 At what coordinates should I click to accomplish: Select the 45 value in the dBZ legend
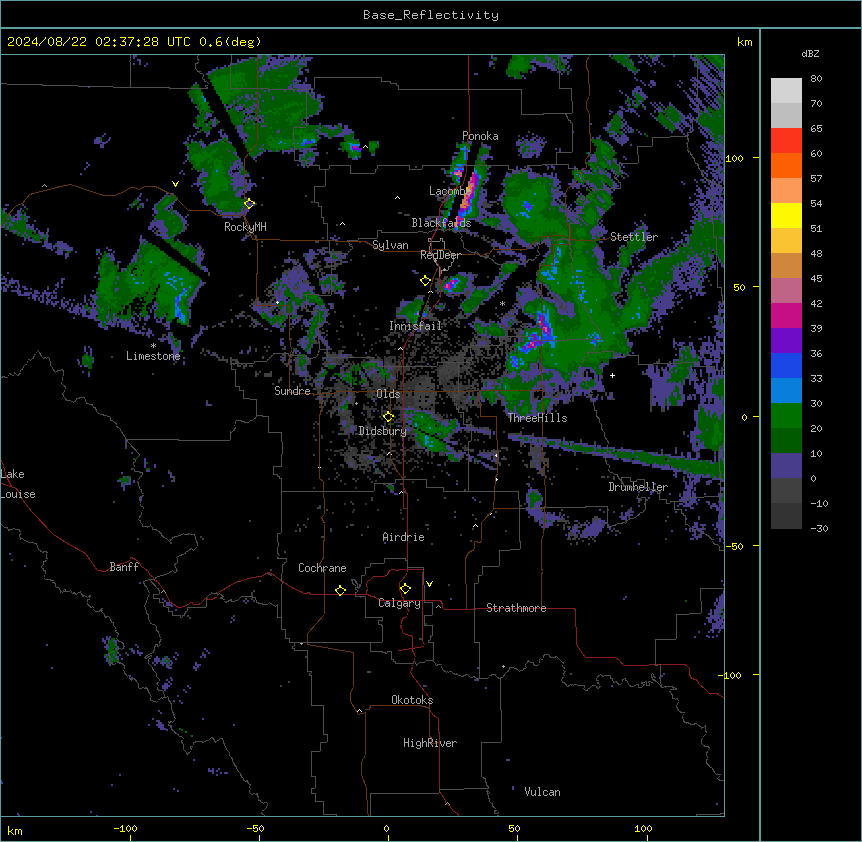816,279
